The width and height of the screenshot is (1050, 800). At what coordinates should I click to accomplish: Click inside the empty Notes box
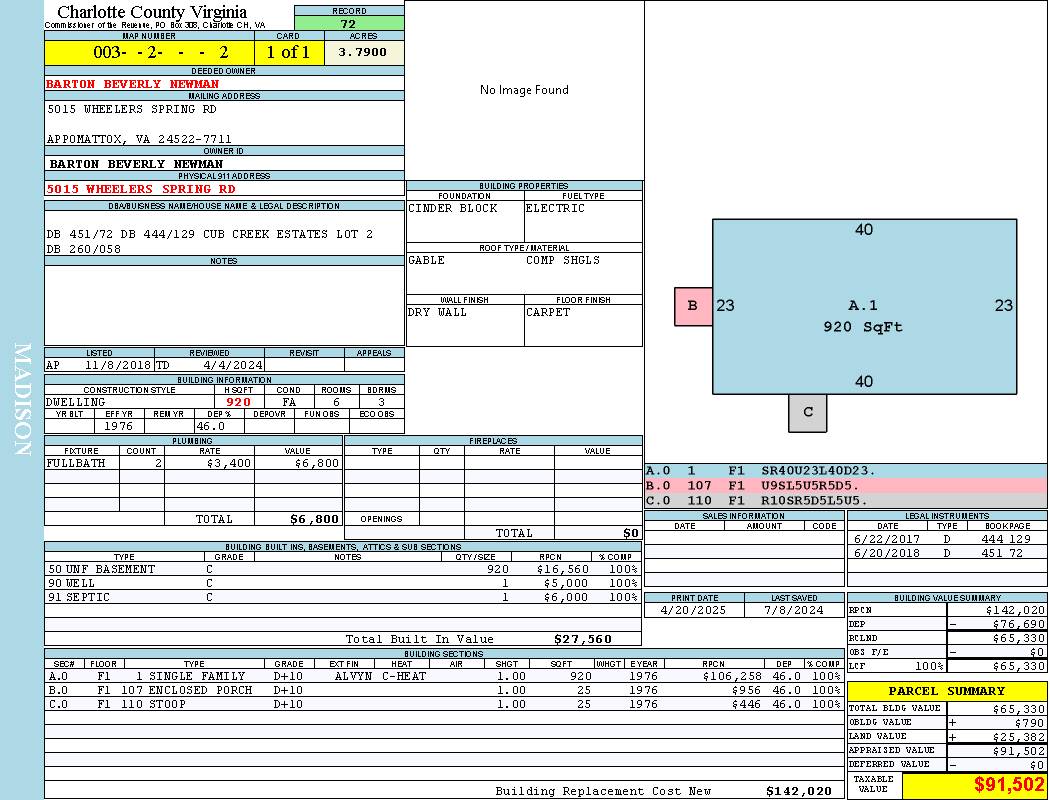click(224, 305)
